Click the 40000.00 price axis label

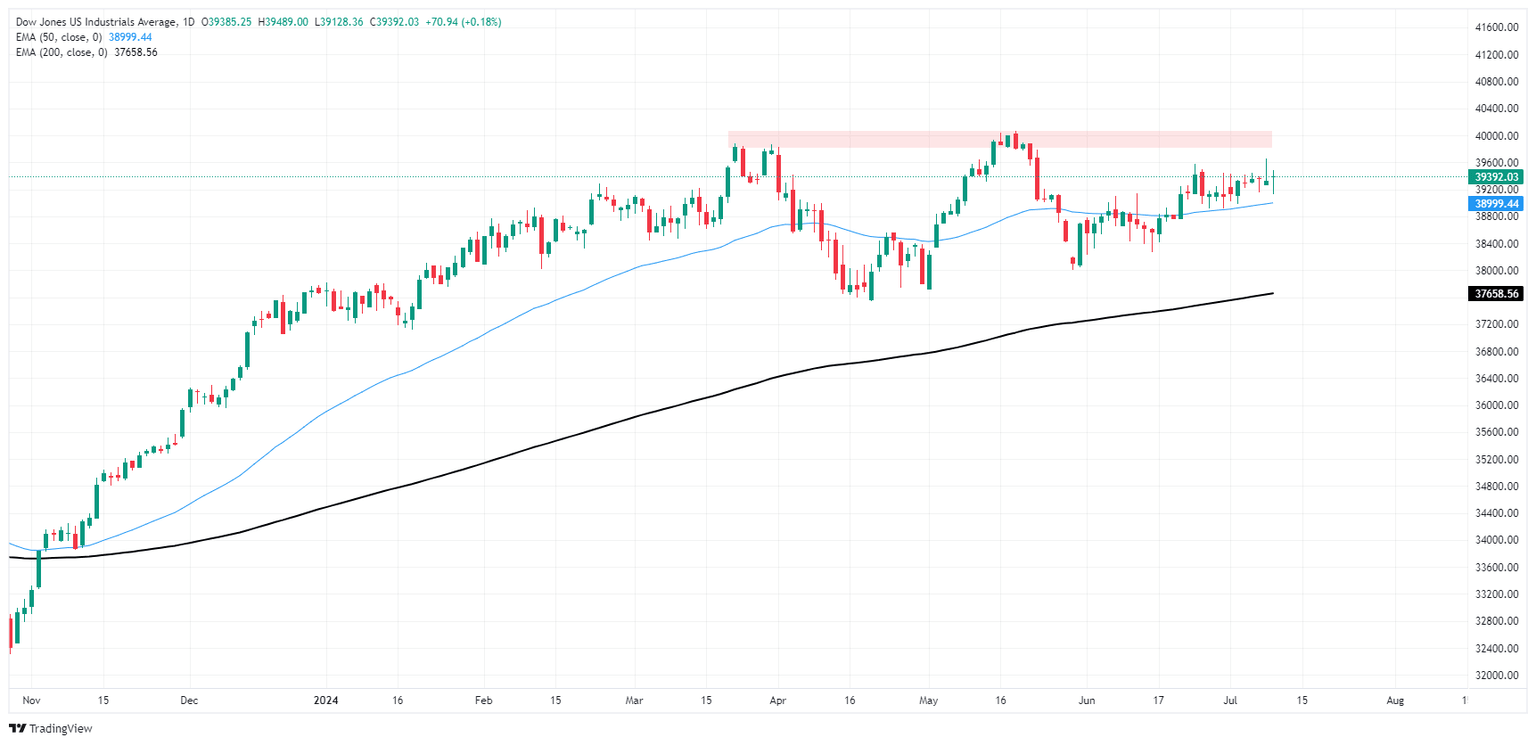click(x=1498, y=136)
